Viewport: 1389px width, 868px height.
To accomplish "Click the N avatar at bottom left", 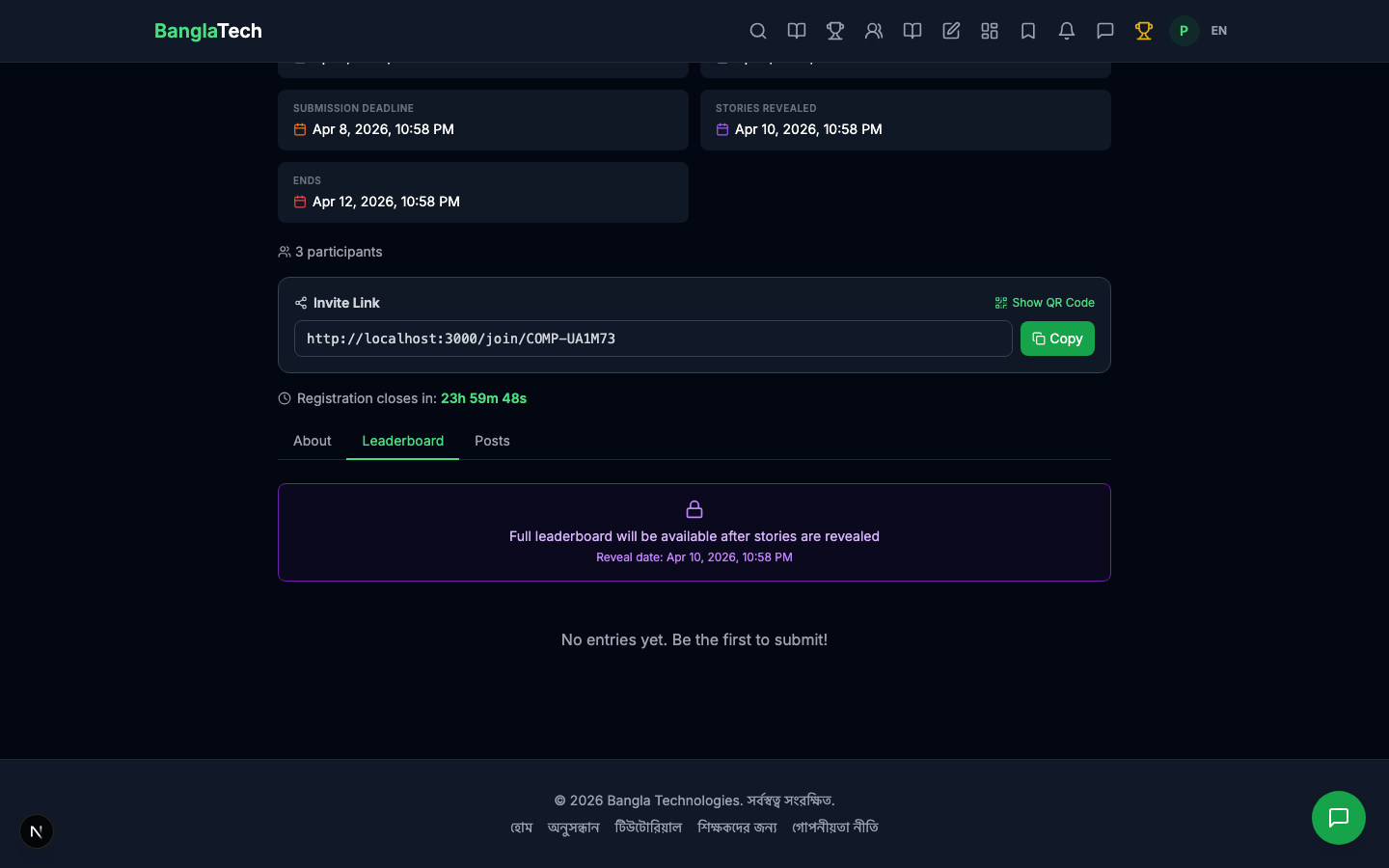I will [x=37, y=831].
